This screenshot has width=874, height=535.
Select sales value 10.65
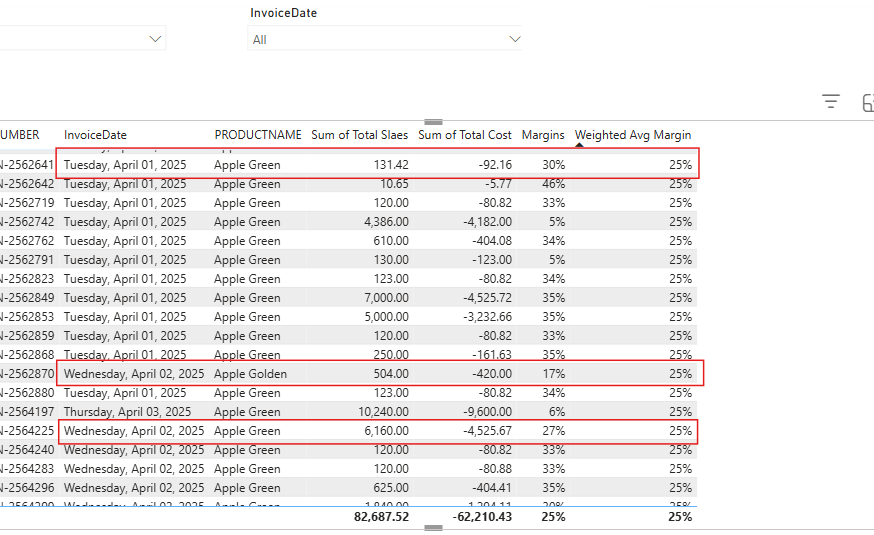pyautogui.click(x=394, y=184)
